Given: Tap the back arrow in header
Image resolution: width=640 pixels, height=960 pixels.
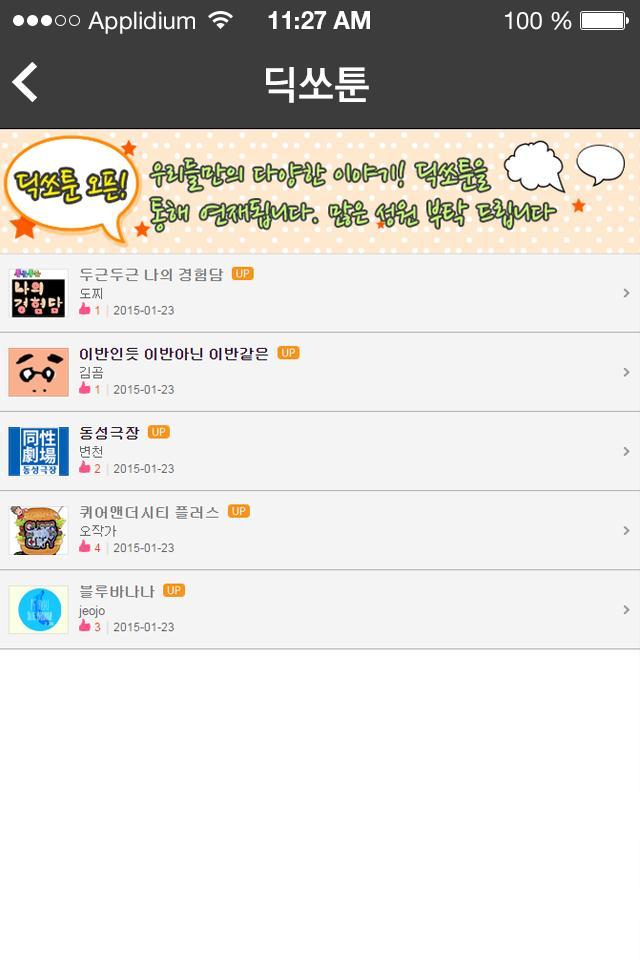Looking at the screenshot, I should pos(25,82).
